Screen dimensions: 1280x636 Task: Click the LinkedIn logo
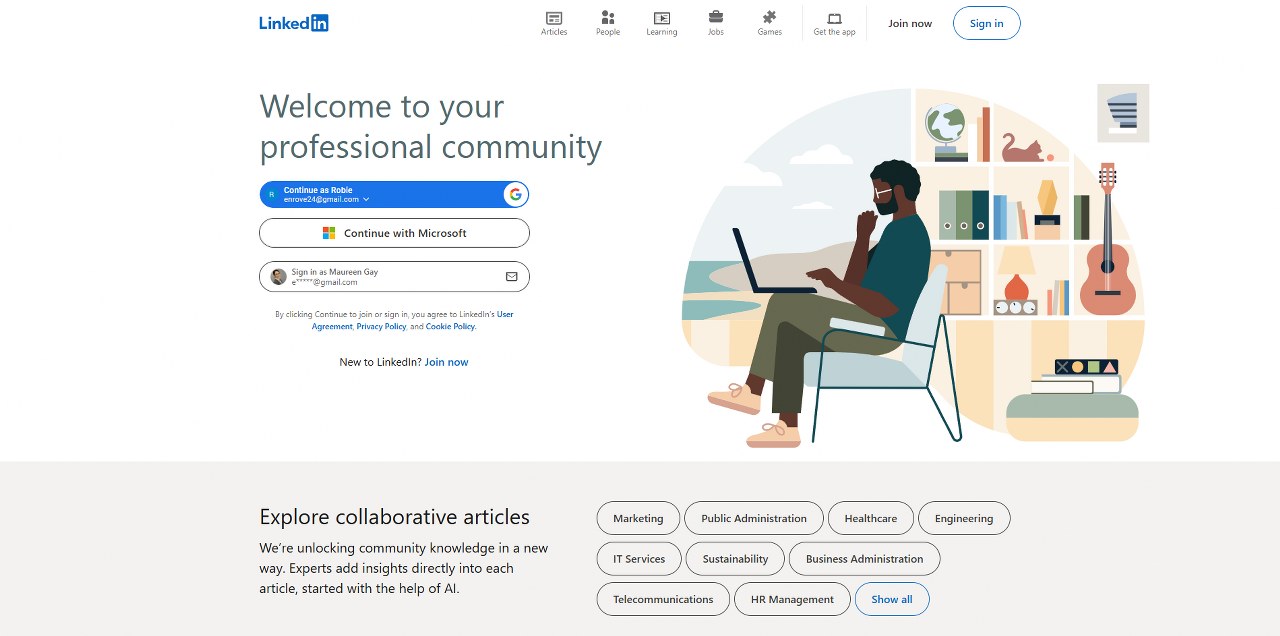294,23
